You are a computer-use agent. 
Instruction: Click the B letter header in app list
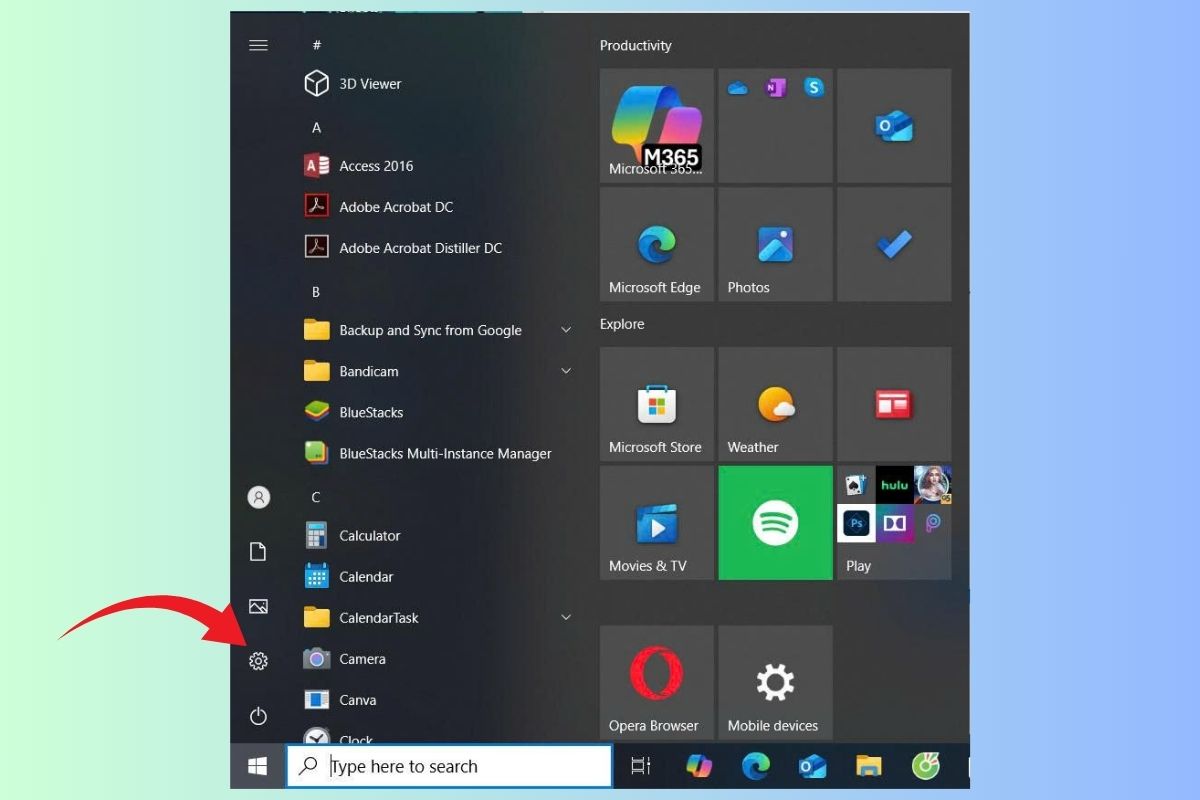(x=316, y=292)
